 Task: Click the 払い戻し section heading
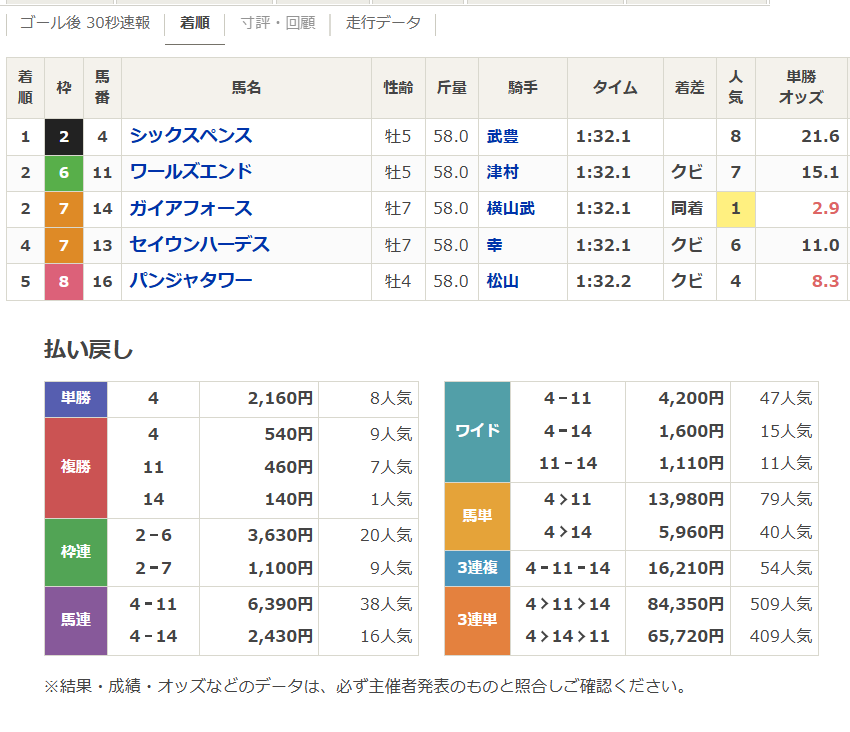point(88,350)
